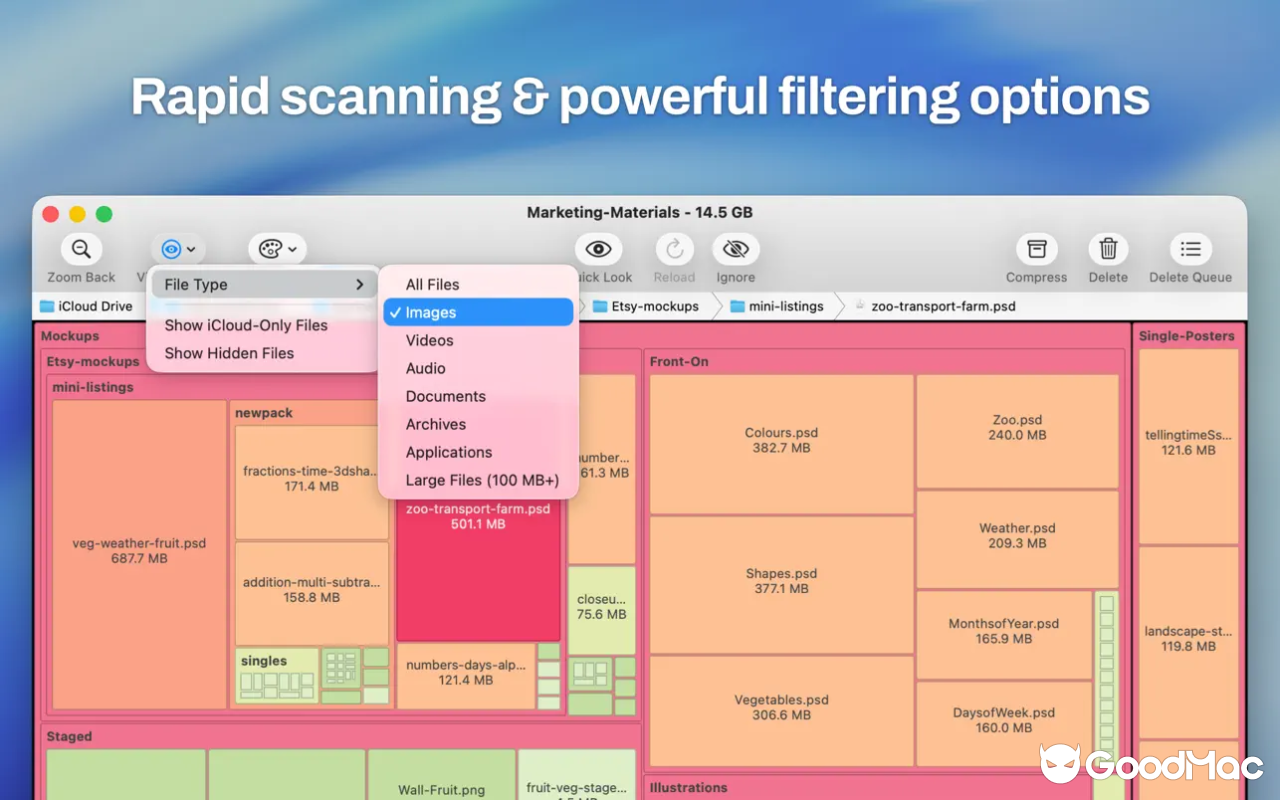Click iCloud Drive folder in path bar
The height and width of the screenshot is (800, 1280).
click(86, 306)
